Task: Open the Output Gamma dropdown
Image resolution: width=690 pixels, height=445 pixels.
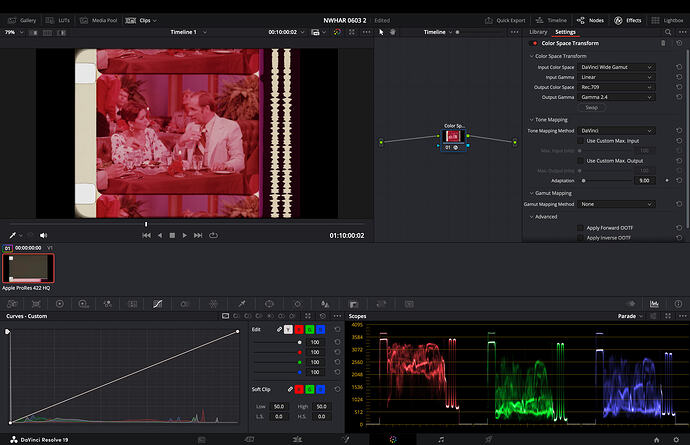Action: click(x=617, y=97)
